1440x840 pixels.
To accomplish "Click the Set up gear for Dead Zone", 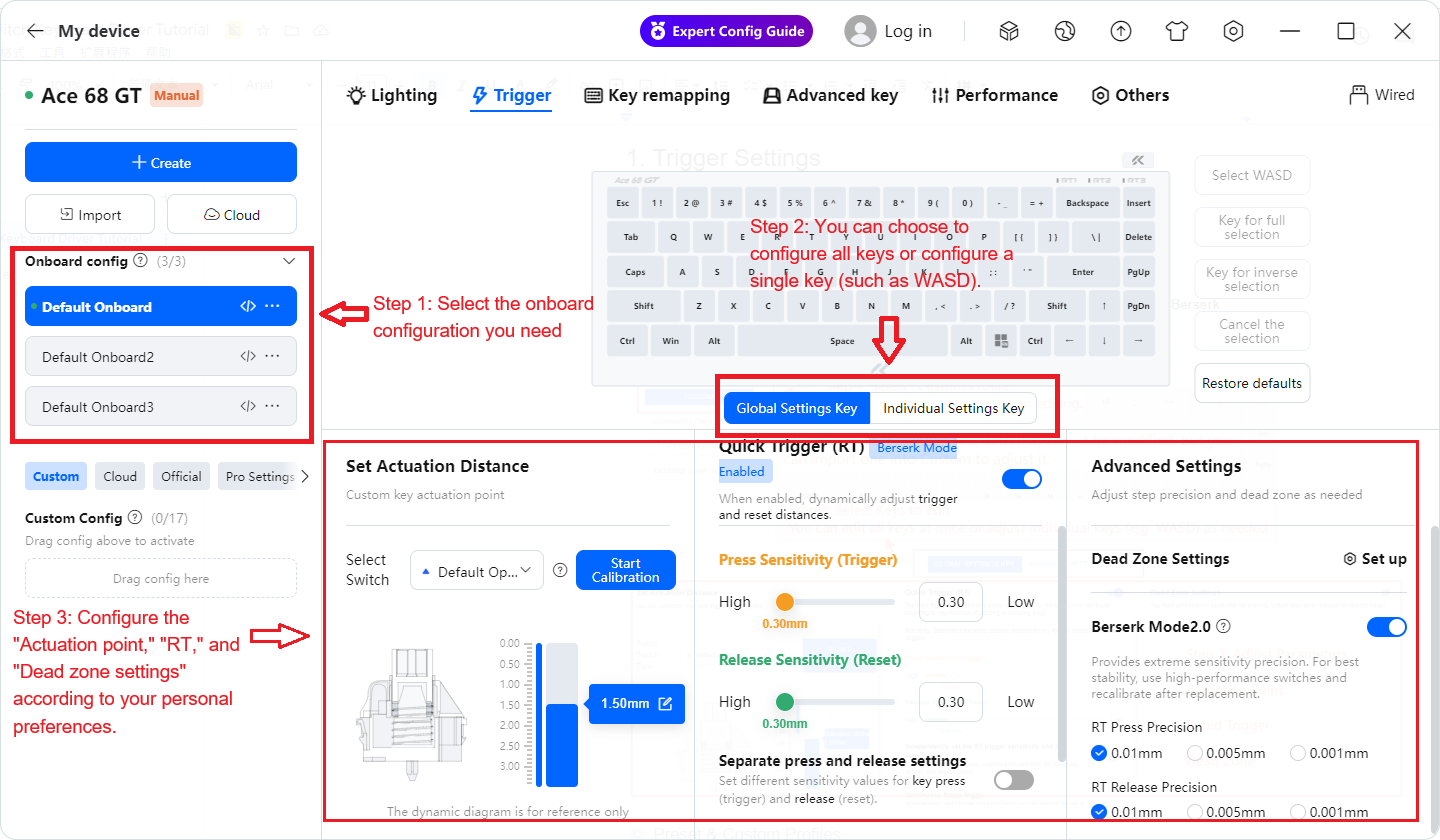I will coord(1376,559).
